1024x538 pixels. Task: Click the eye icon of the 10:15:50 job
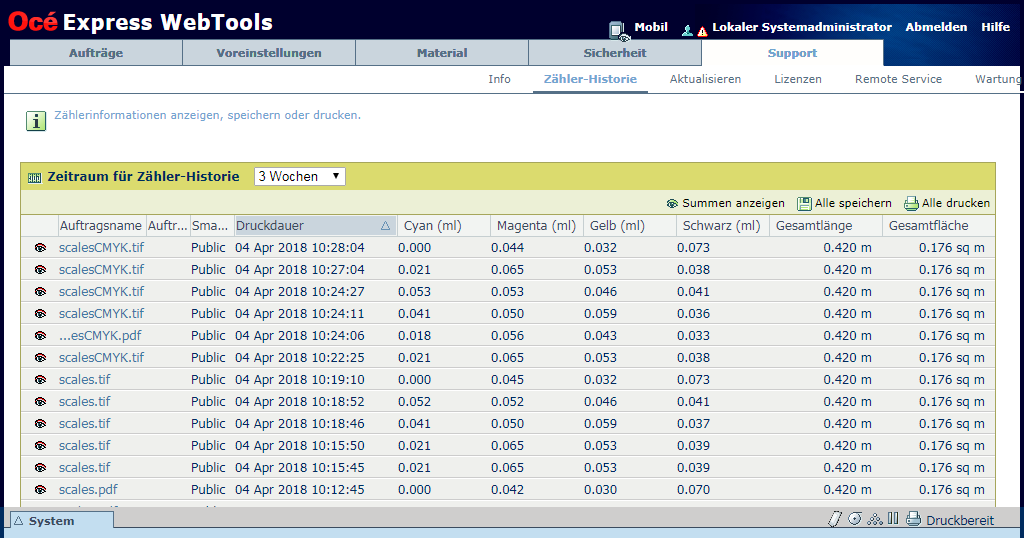pos(40,446)
